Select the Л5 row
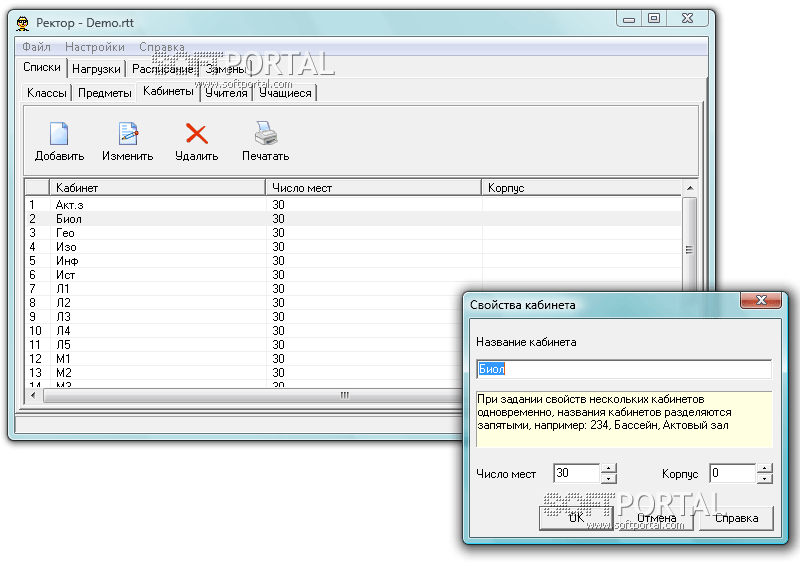 (x=244, y=345)
